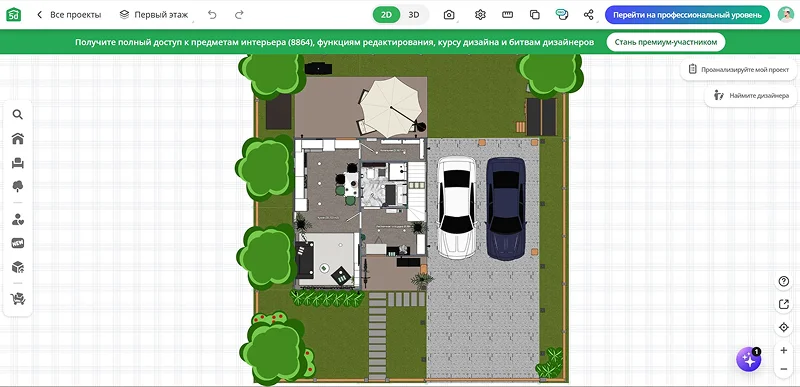Select the patio umbrella object

[391, 107]
